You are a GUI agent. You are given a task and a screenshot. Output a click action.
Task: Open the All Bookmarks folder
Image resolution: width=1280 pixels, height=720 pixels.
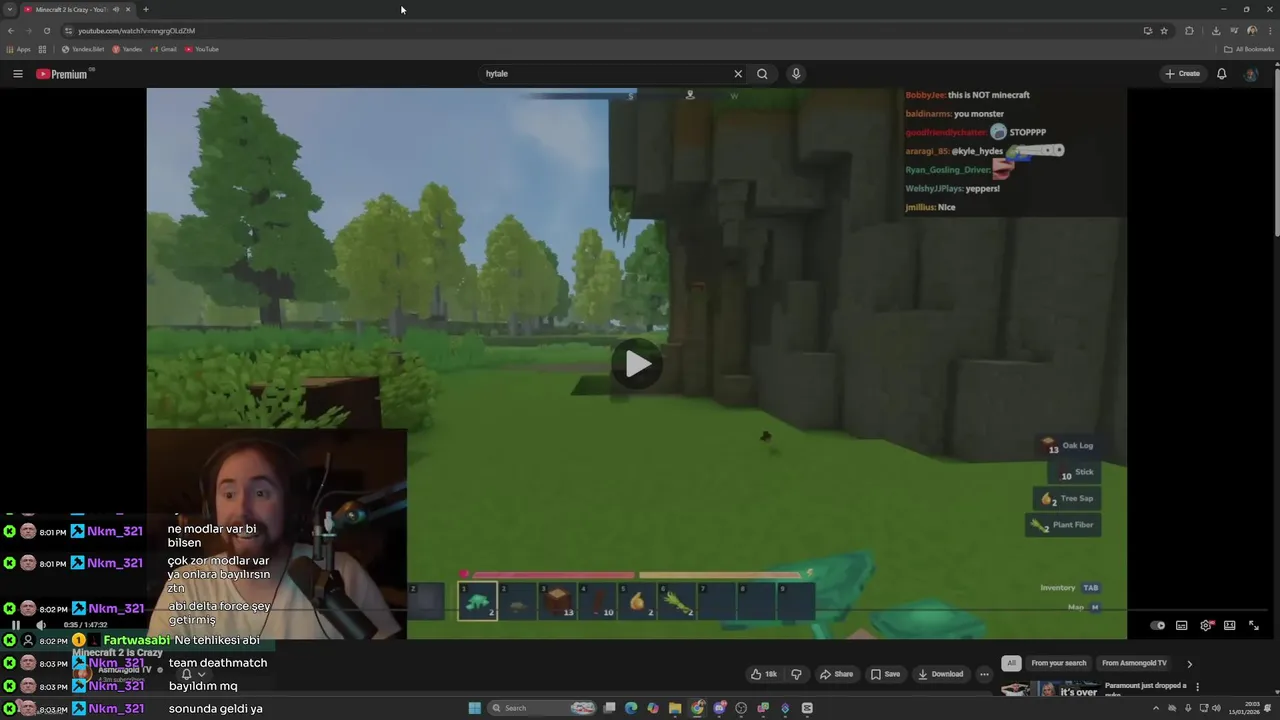click(1249, 49)
